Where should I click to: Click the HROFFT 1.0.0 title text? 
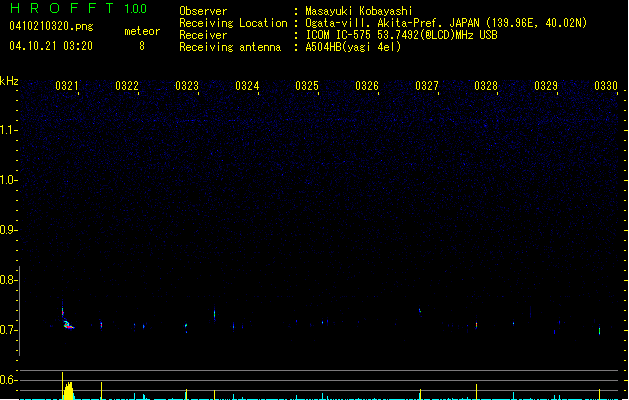[x=79, y=8]
